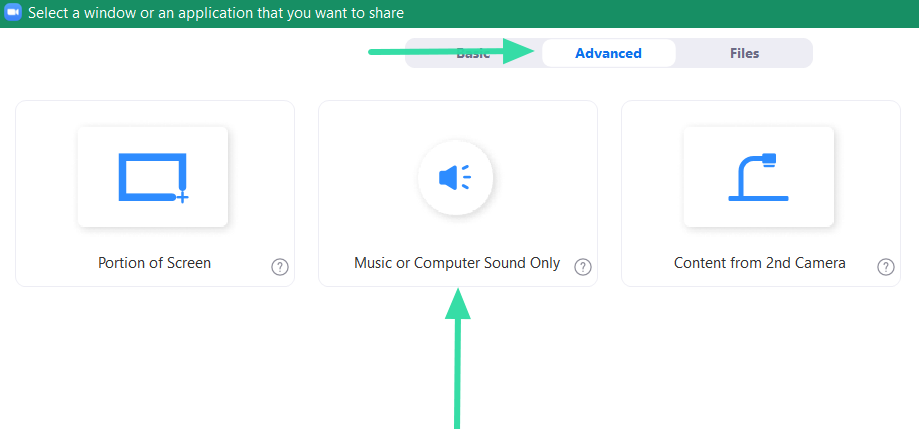Open help for Portion of Screen
919x429 pixels.
point(280,267)
